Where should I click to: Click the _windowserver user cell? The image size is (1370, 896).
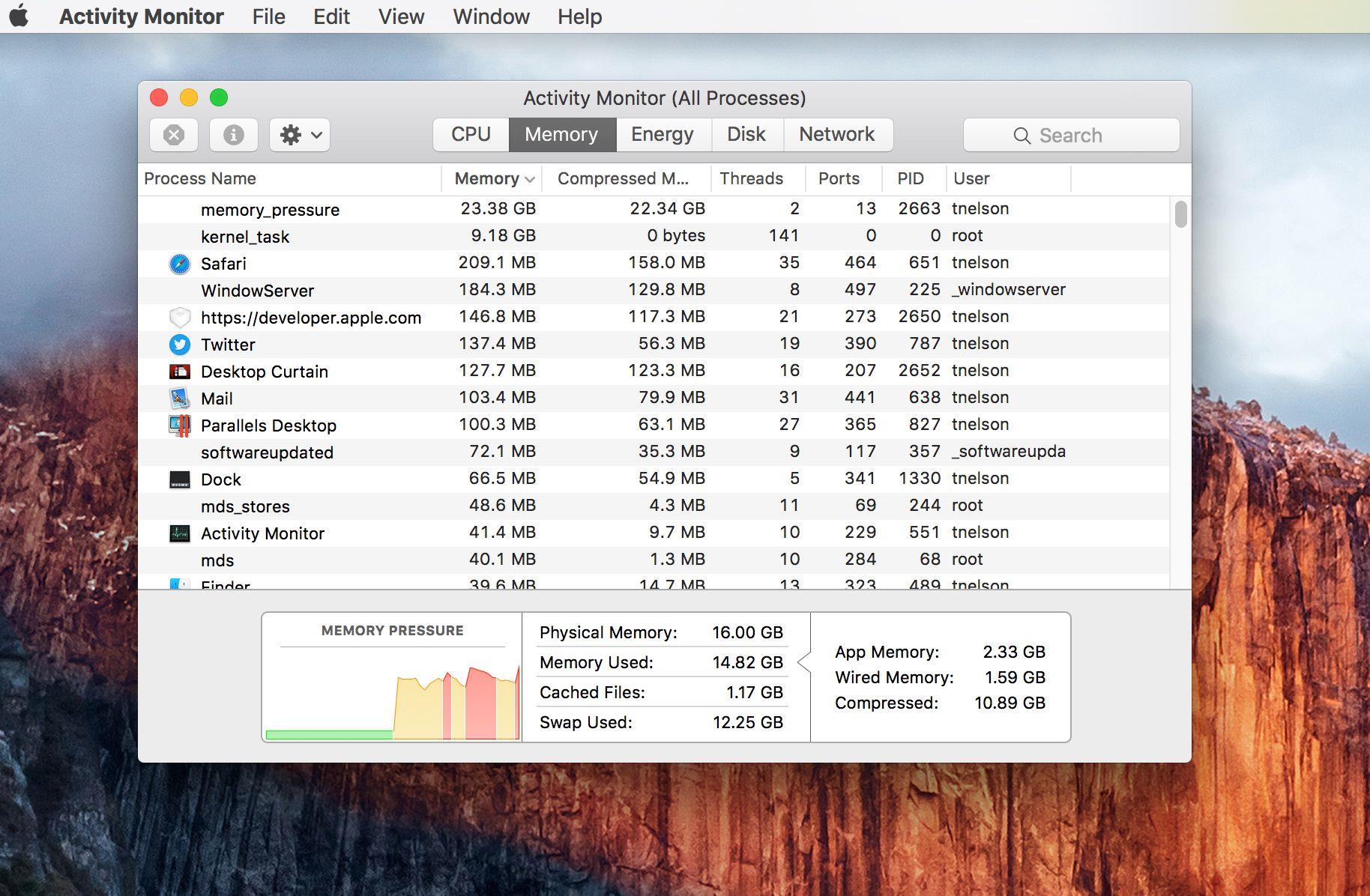tap(1009, 289)
